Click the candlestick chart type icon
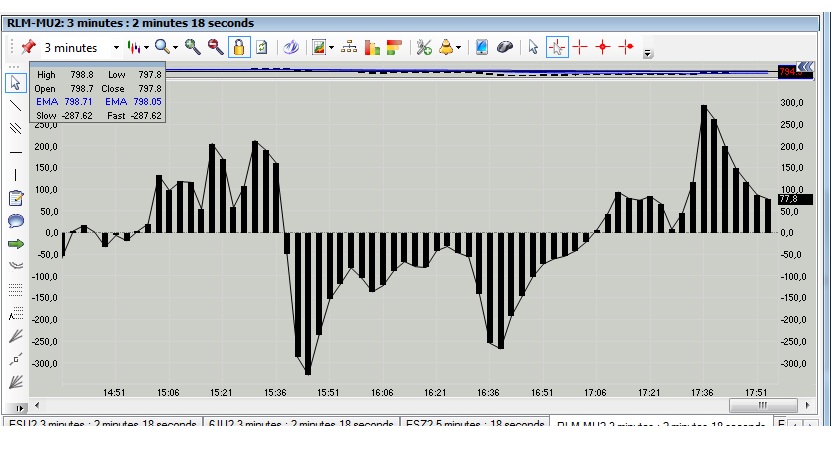Image resolution: width=831 pixels, height=460 pixels. 134,48
